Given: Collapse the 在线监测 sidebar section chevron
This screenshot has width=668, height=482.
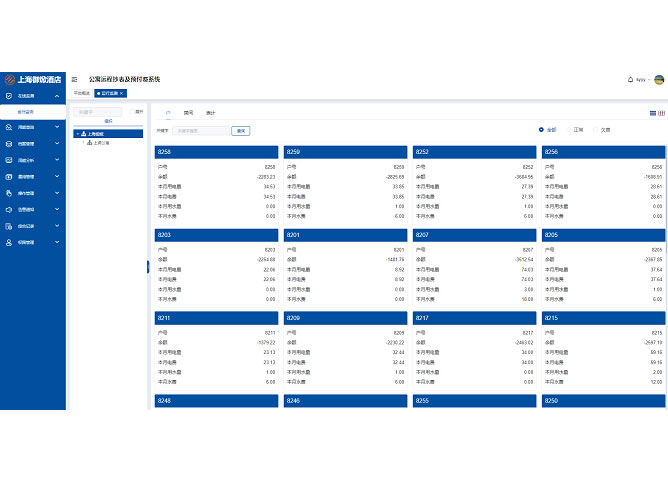Looking at the screenshot, I should click(57, 96).
